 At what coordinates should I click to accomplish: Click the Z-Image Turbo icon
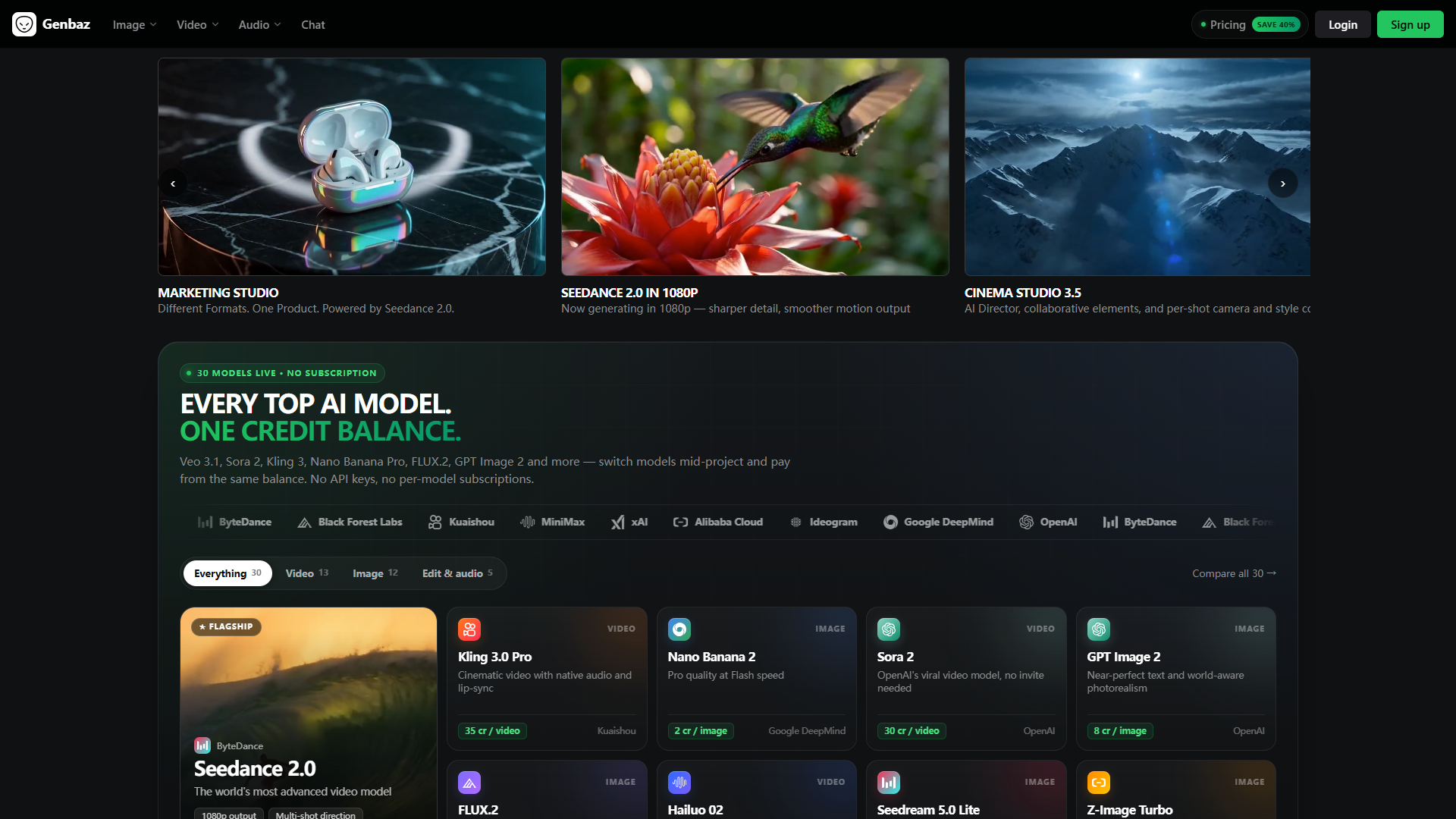tap(1099, 783)
